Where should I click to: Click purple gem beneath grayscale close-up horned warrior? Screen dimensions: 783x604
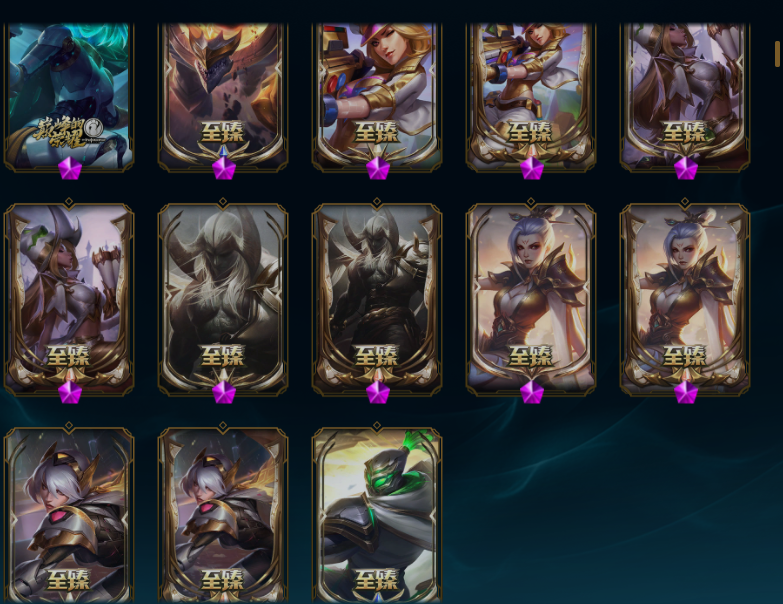(223, 392)
